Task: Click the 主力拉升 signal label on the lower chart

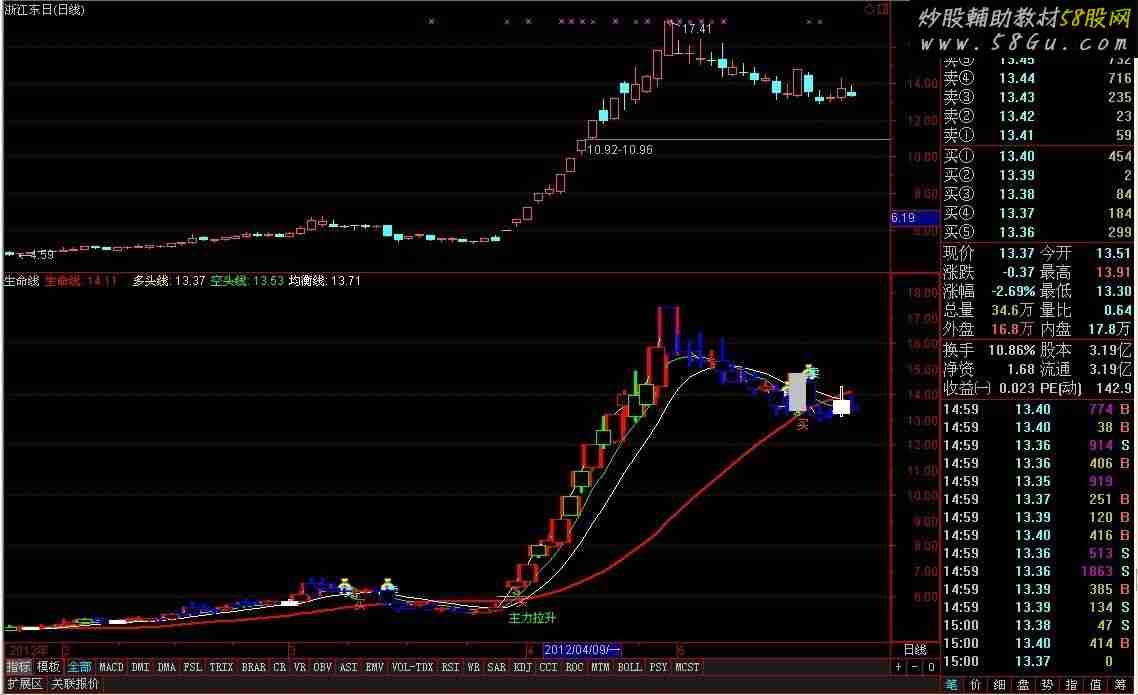Action: click(x=532, y=618)
